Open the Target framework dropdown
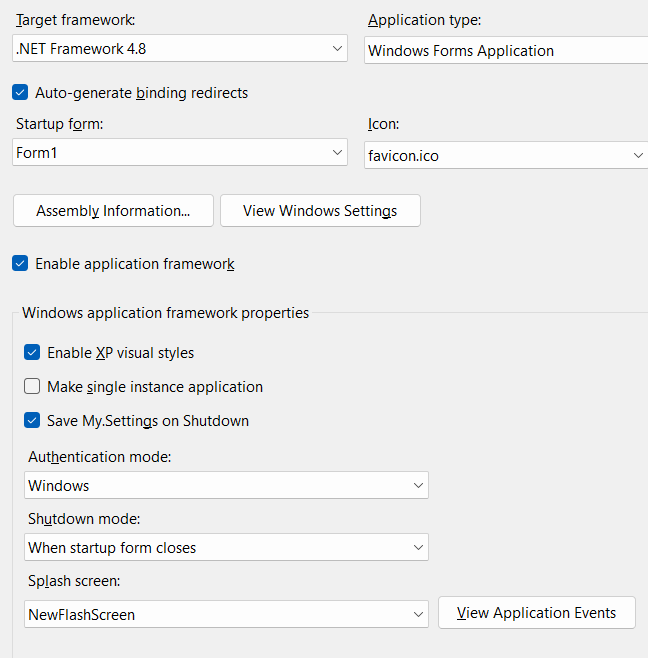648x658 pixels. tap(180, 48)
